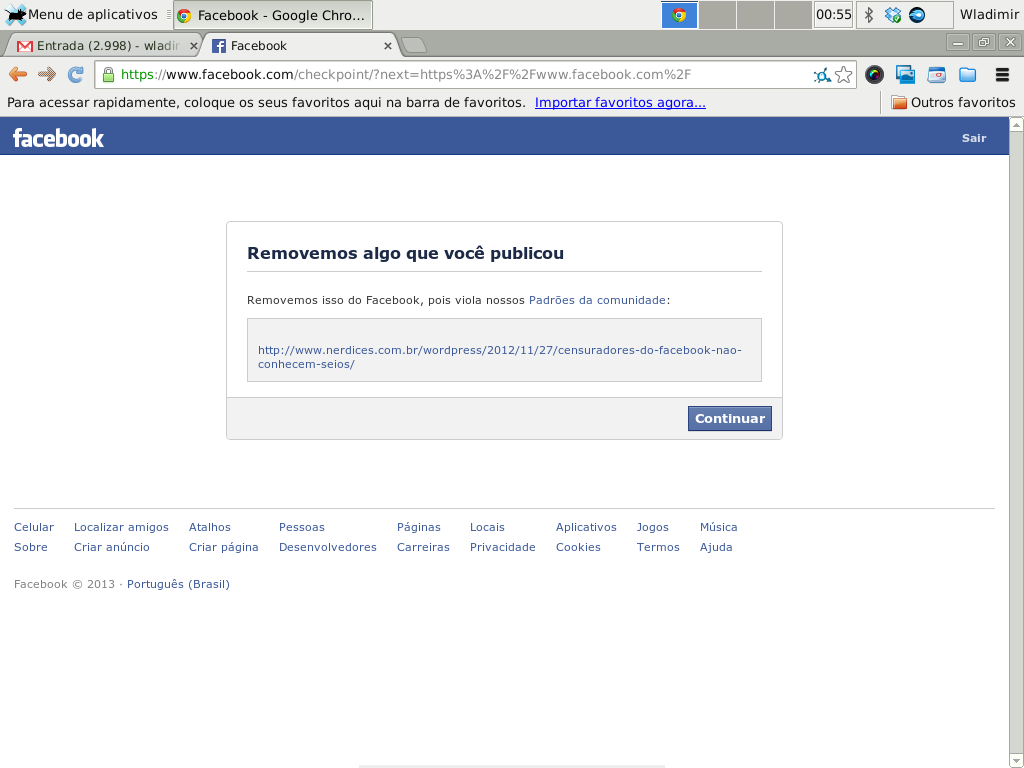Open the Páginas footer link
The image size is (1024, 768).
click(419, 527)
